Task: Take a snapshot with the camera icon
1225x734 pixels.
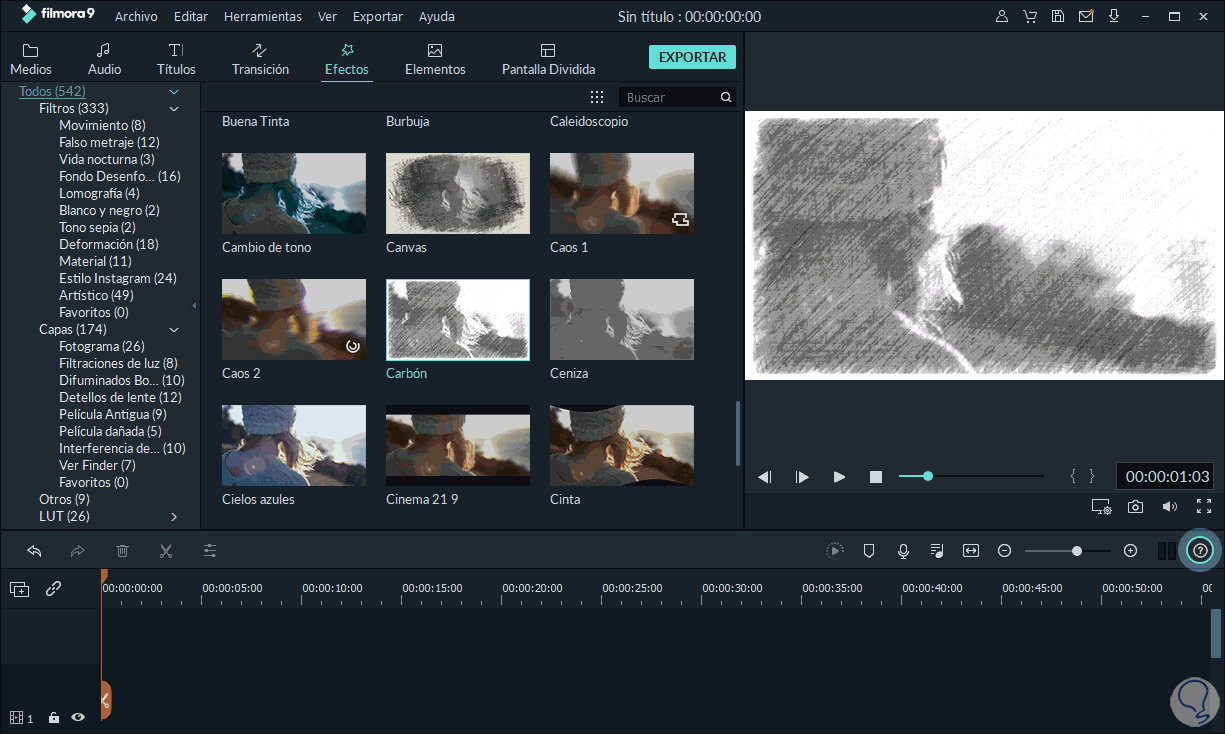Action: [1135, 506]
